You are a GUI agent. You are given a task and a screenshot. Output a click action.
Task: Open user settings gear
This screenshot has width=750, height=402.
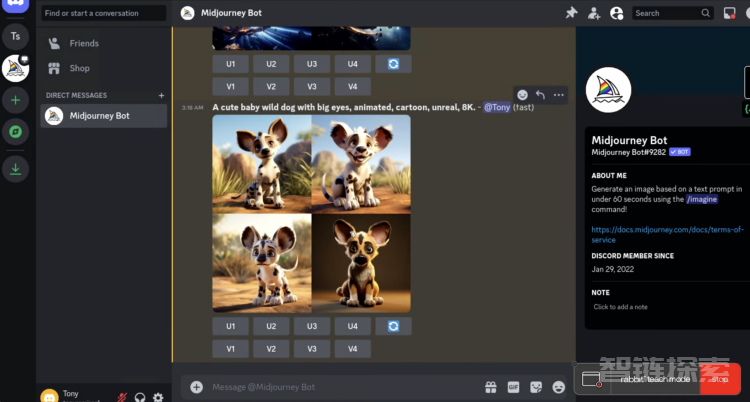(x=158, y=397)
